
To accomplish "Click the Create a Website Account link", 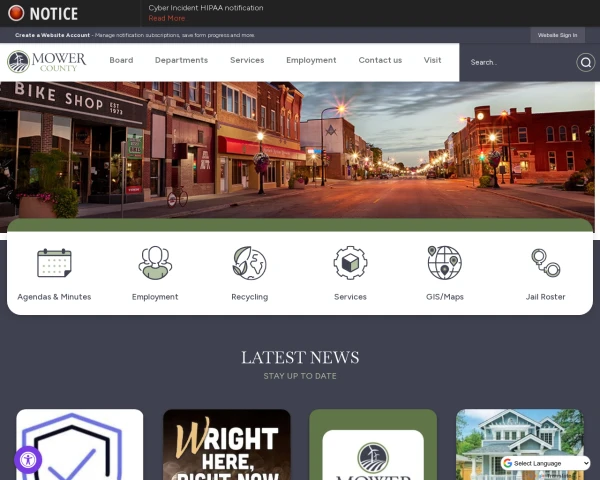I will [52, 35].
